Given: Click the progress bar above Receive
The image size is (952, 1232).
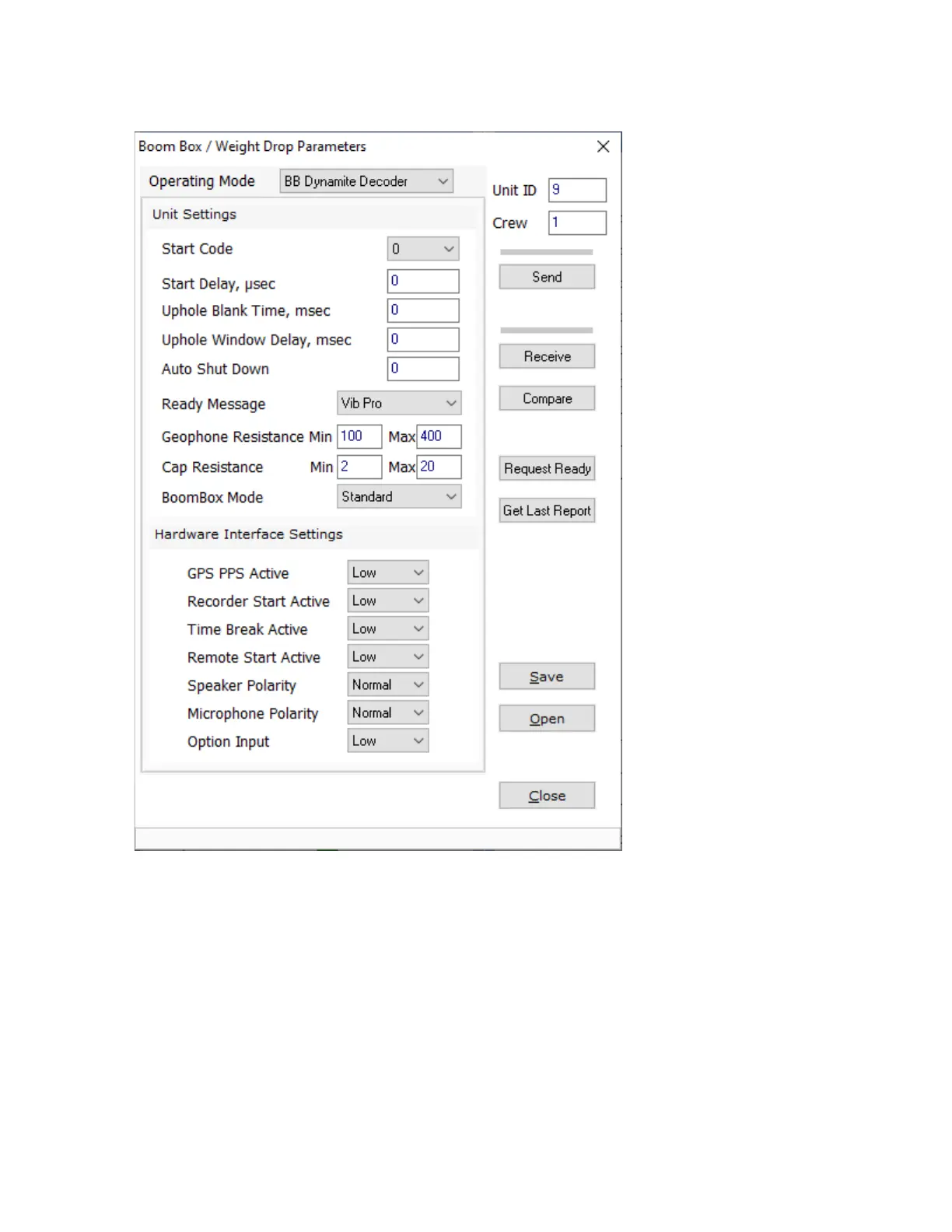Looking at the screenshot, I should click(547, 331).
